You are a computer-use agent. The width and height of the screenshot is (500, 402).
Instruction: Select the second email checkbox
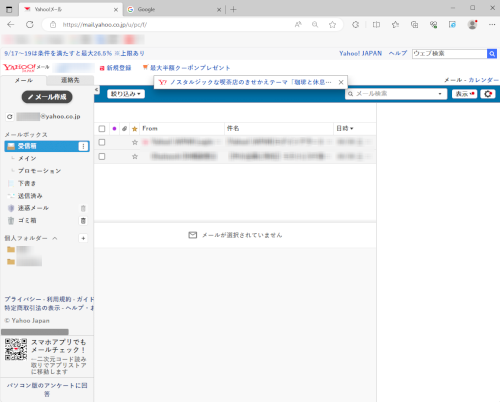pyautogui.click(x=102, y=156)
